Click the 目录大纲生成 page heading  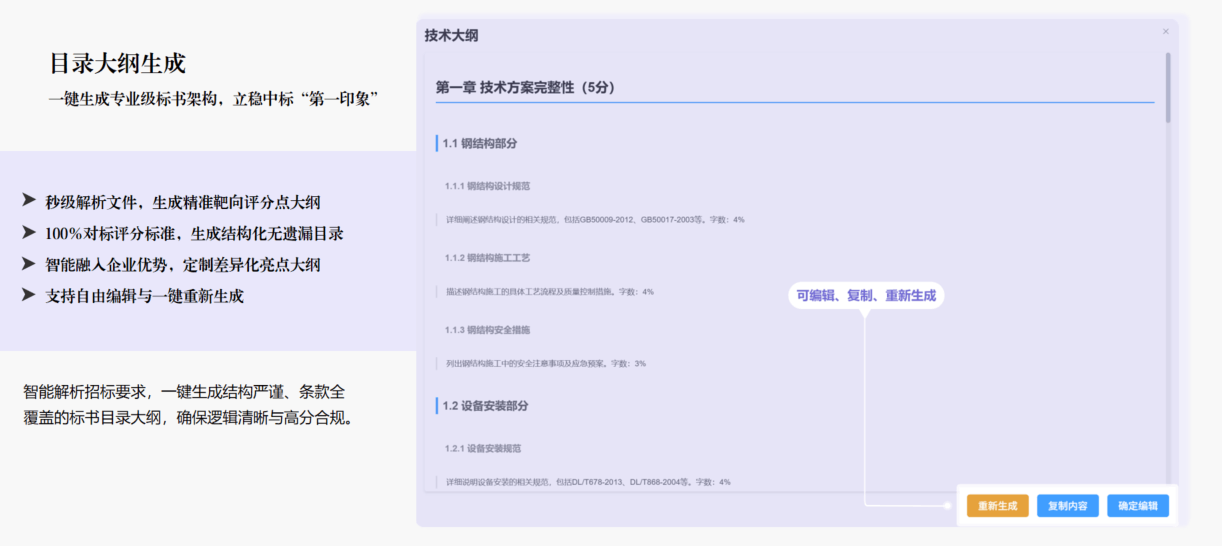[x=118, y=63]
